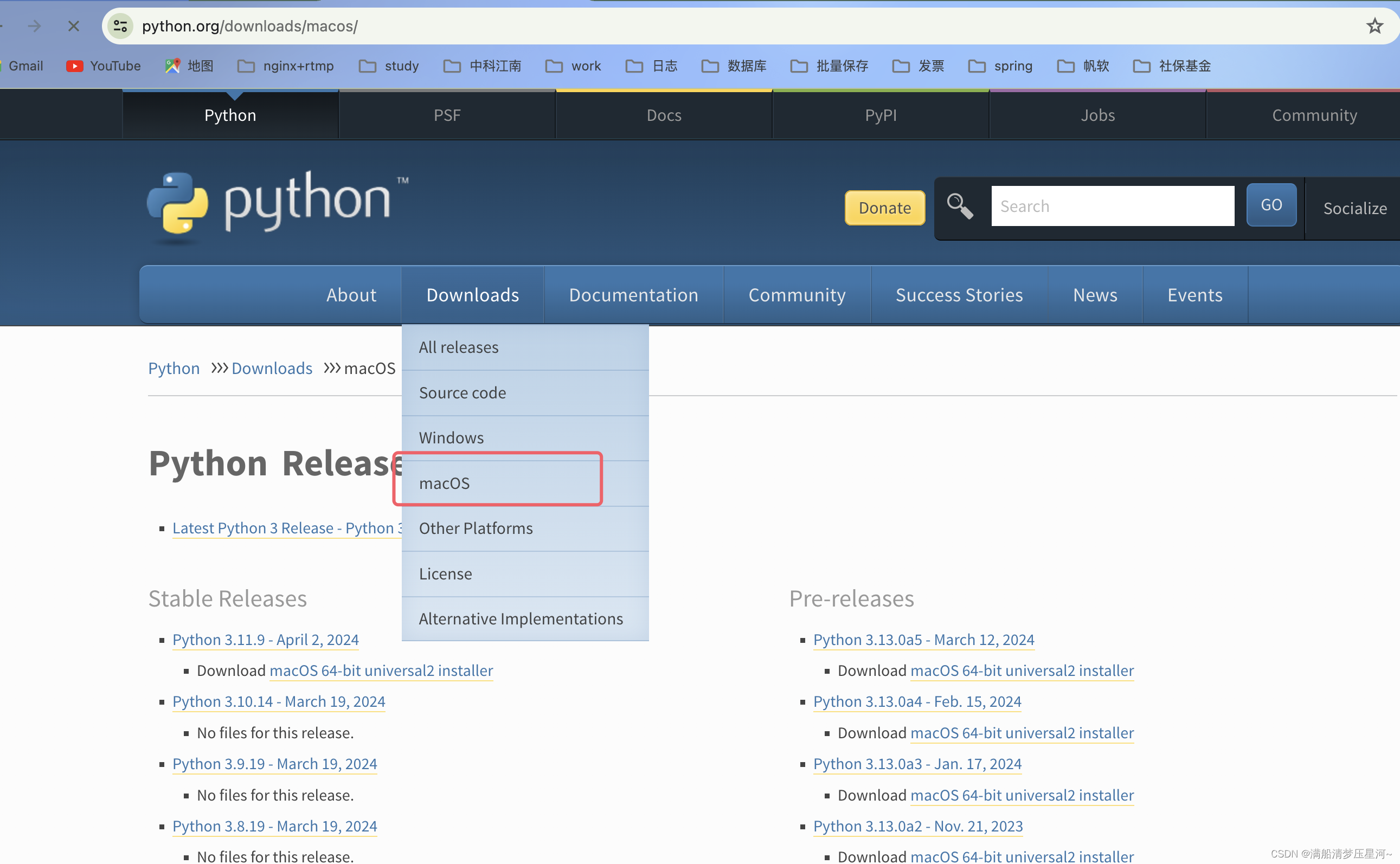Open Python 3.13.0a5 - March 12, 2024

pos(923,640)
